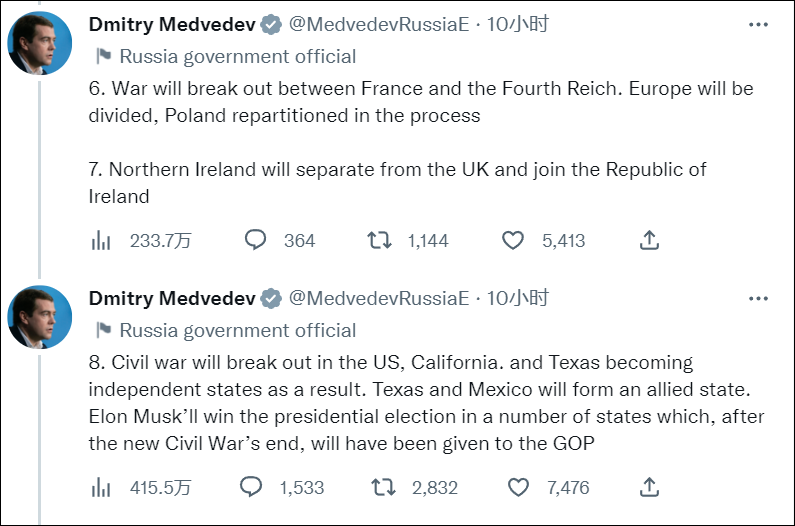This screenshot has height=526, width=795.
Task: Click reply icon on the first tweet
Action: tap(256, 240)
